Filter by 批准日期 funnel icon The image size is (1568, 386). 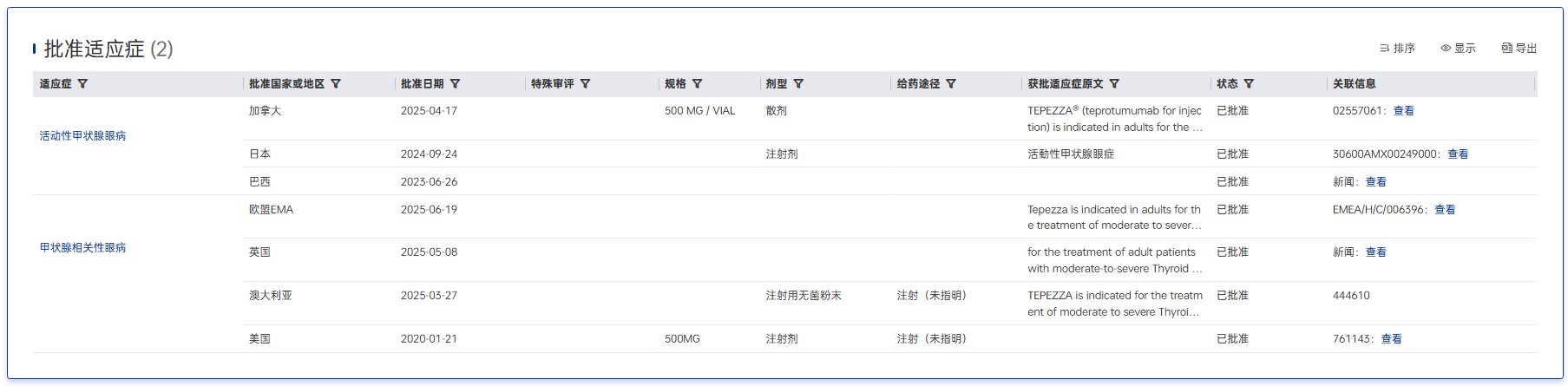[455, 84]
